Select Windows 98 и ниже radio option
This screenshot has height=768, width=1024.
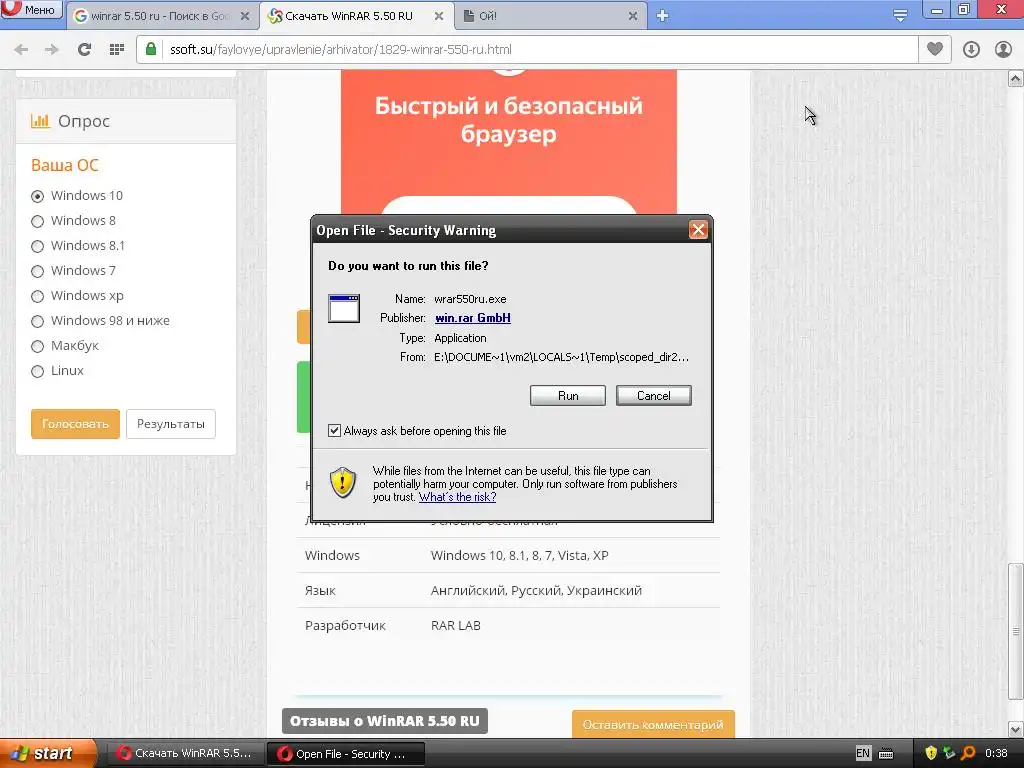(x=37, y=321)
